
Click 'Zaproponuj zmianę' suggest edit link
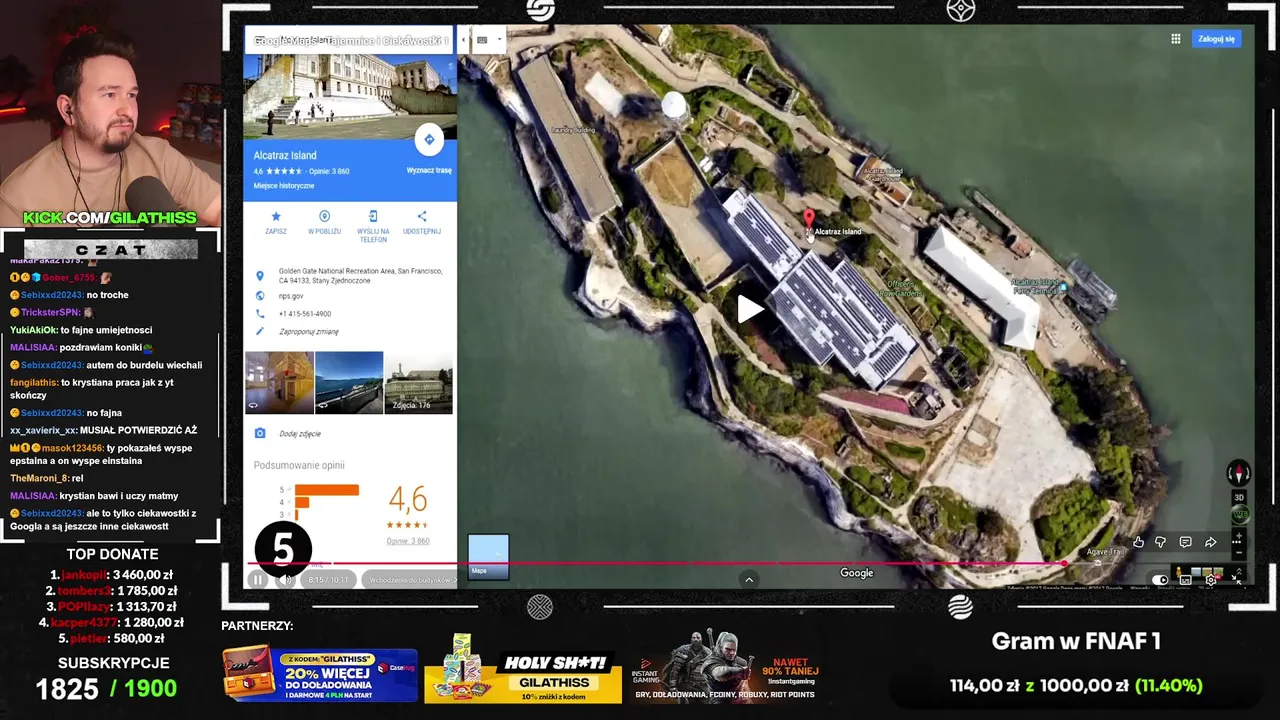click(309, 331)
